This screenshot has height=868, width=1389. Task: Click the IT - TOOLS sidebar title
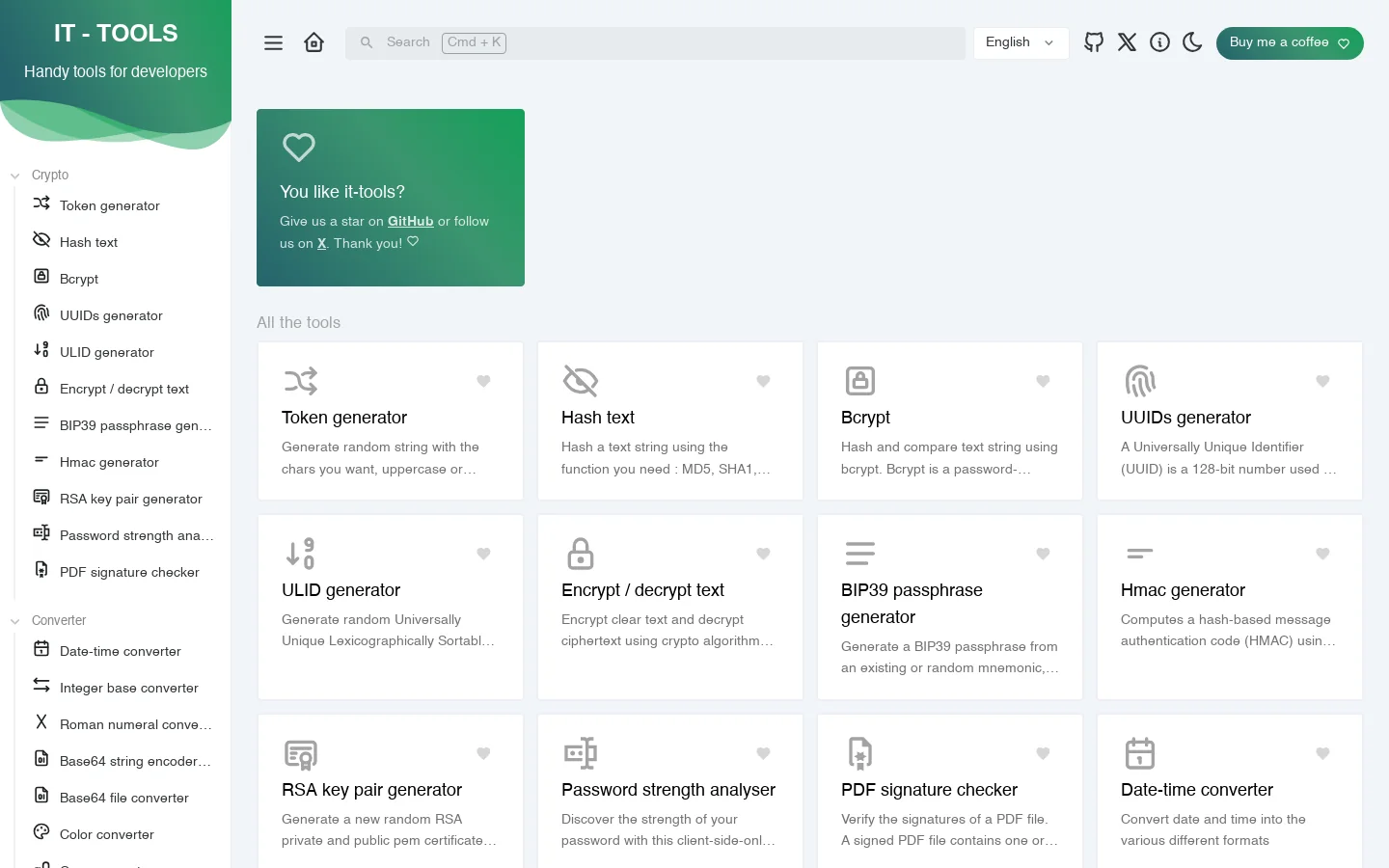116,33
